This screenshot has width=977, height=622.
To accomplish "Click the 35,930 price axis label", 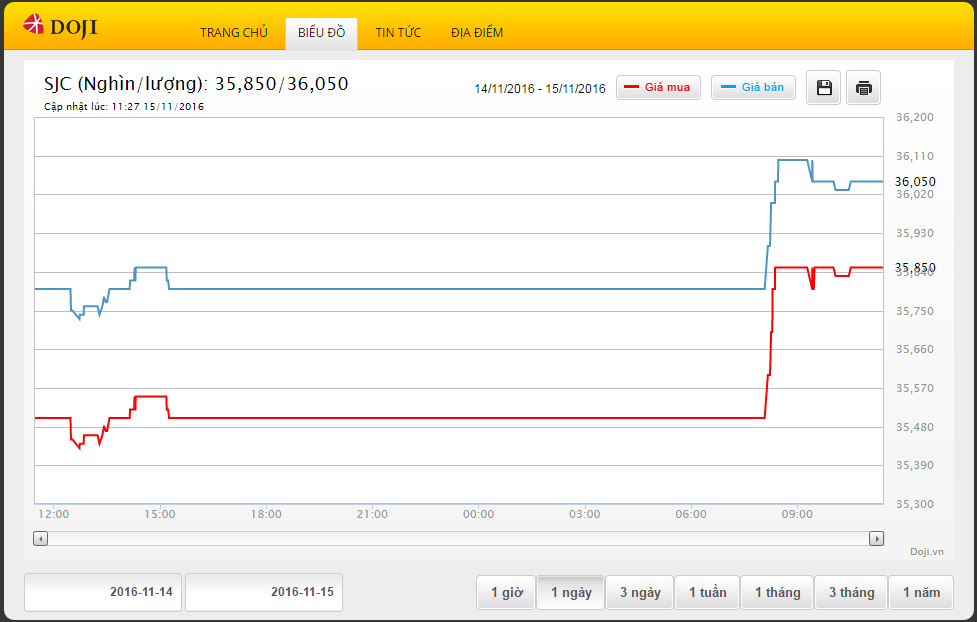I will 915,233.
